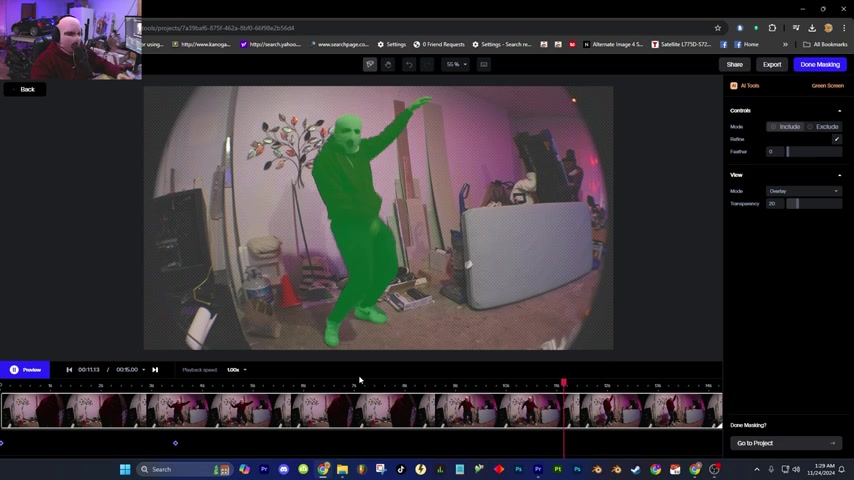The width and height of the screenshot is (854, 480).
Task: Click the red playhead marker on timeline
Action: click(x=564, y=382)
